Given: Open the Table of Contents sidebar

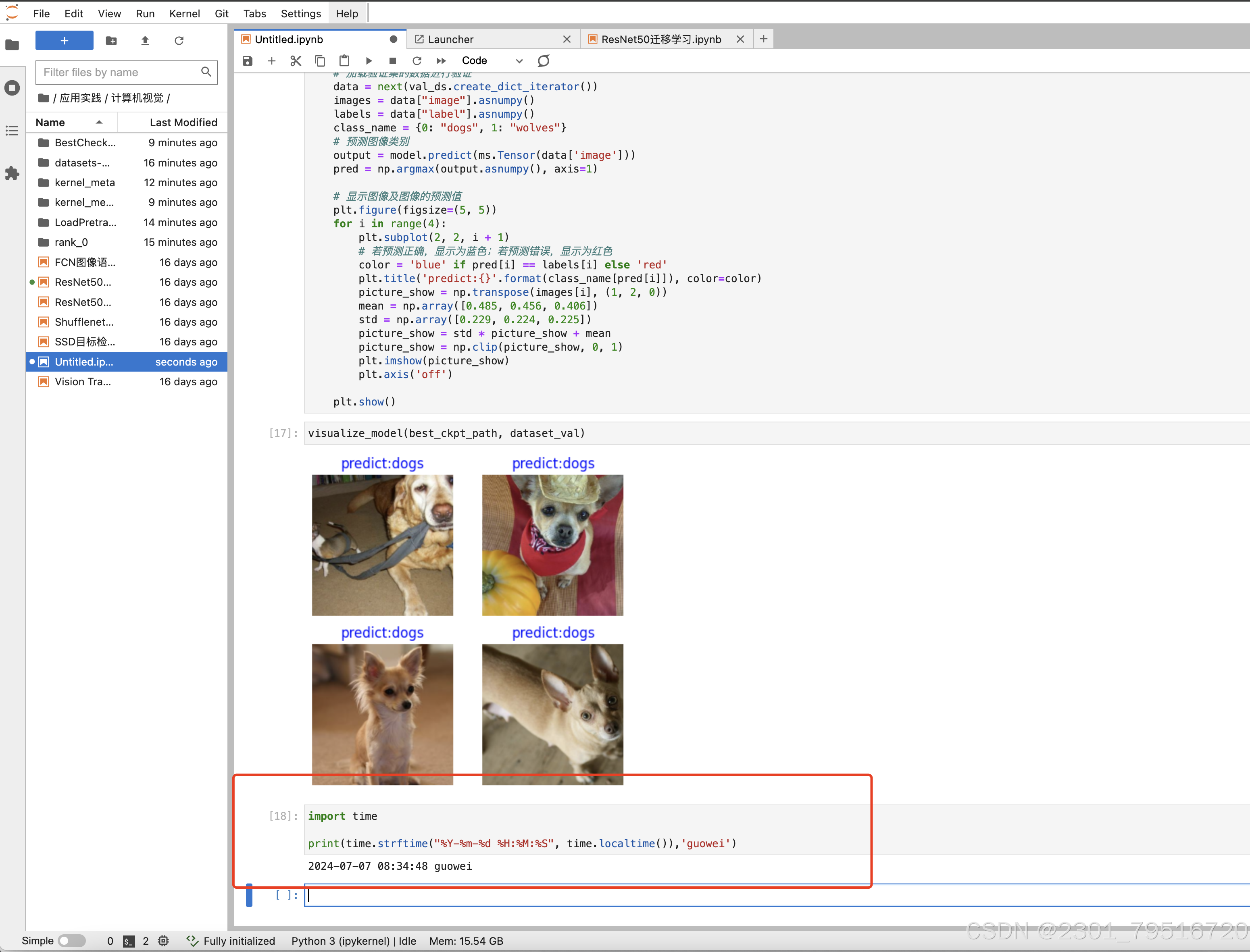Looking at the screenshot, I should click(12, 131).
